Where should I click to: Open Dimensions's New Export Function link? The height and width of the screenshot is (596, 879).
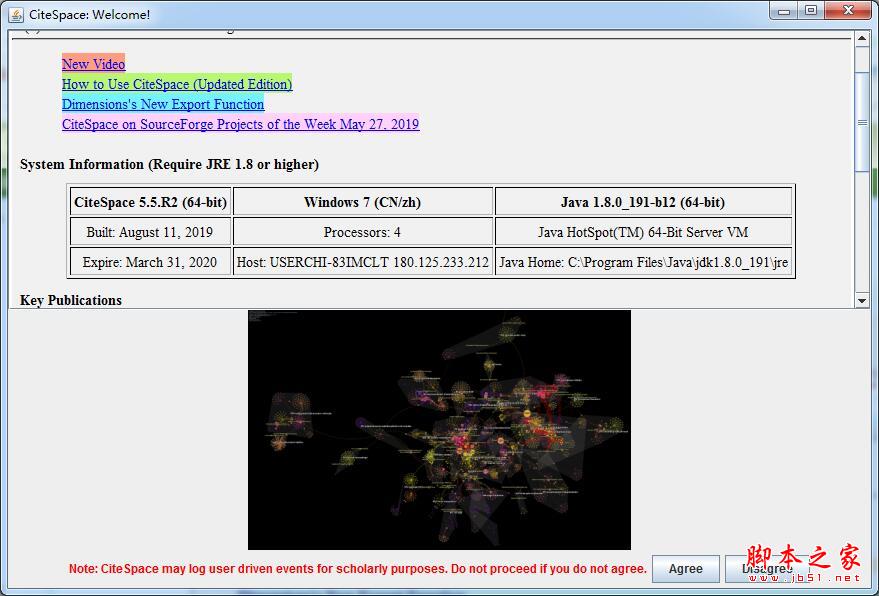coord(163,104)
